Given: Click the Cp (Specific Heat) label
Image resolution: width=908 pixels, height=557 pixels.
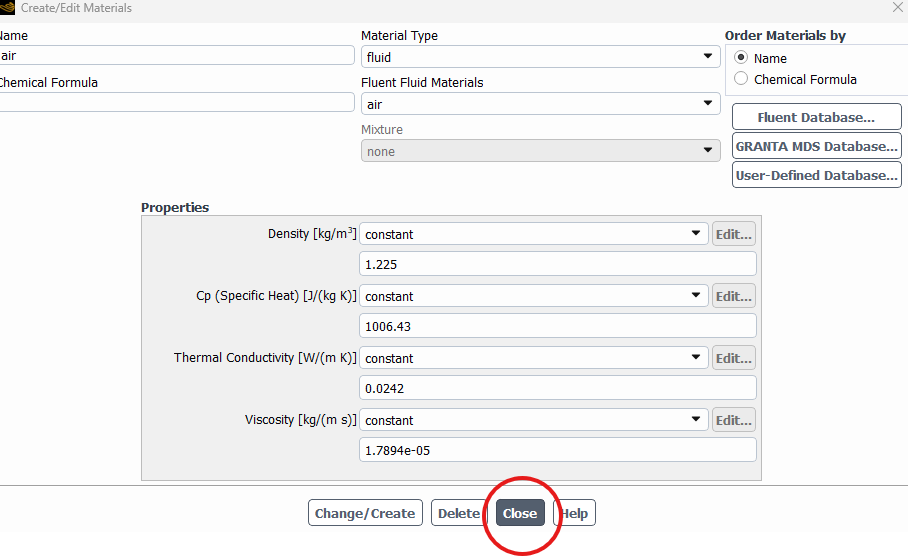Looking at the screenshot, I should pyautogui.click(x=276, y=295).
